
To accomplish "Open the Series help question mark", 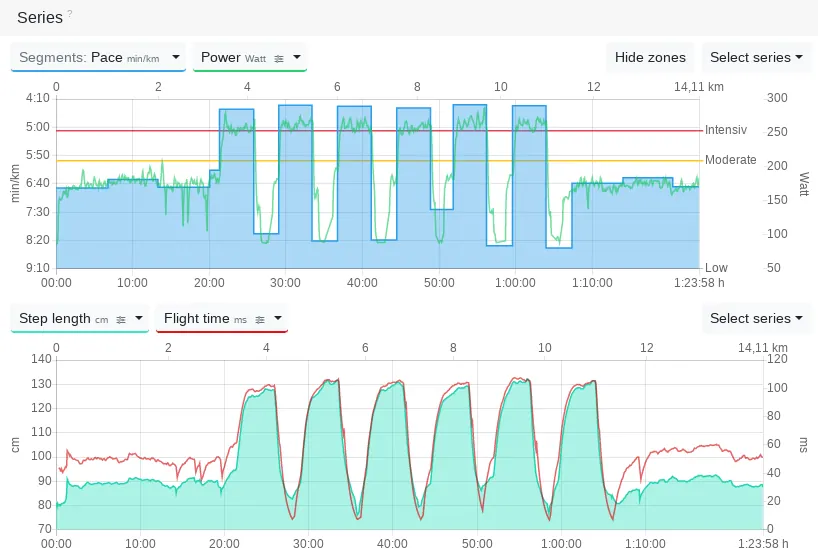I will click(x=70, y=13).
